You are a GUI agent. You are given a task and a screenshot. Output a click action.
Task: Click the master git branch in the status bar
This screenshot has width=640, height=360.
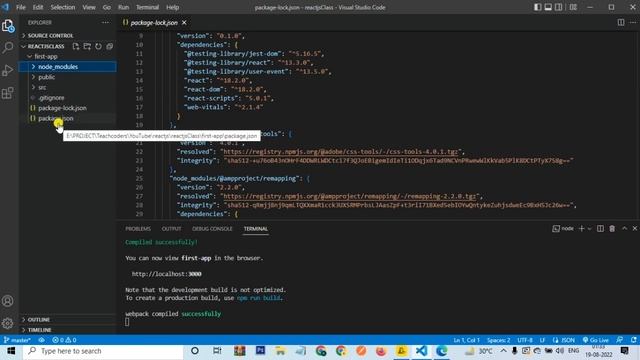17,340
